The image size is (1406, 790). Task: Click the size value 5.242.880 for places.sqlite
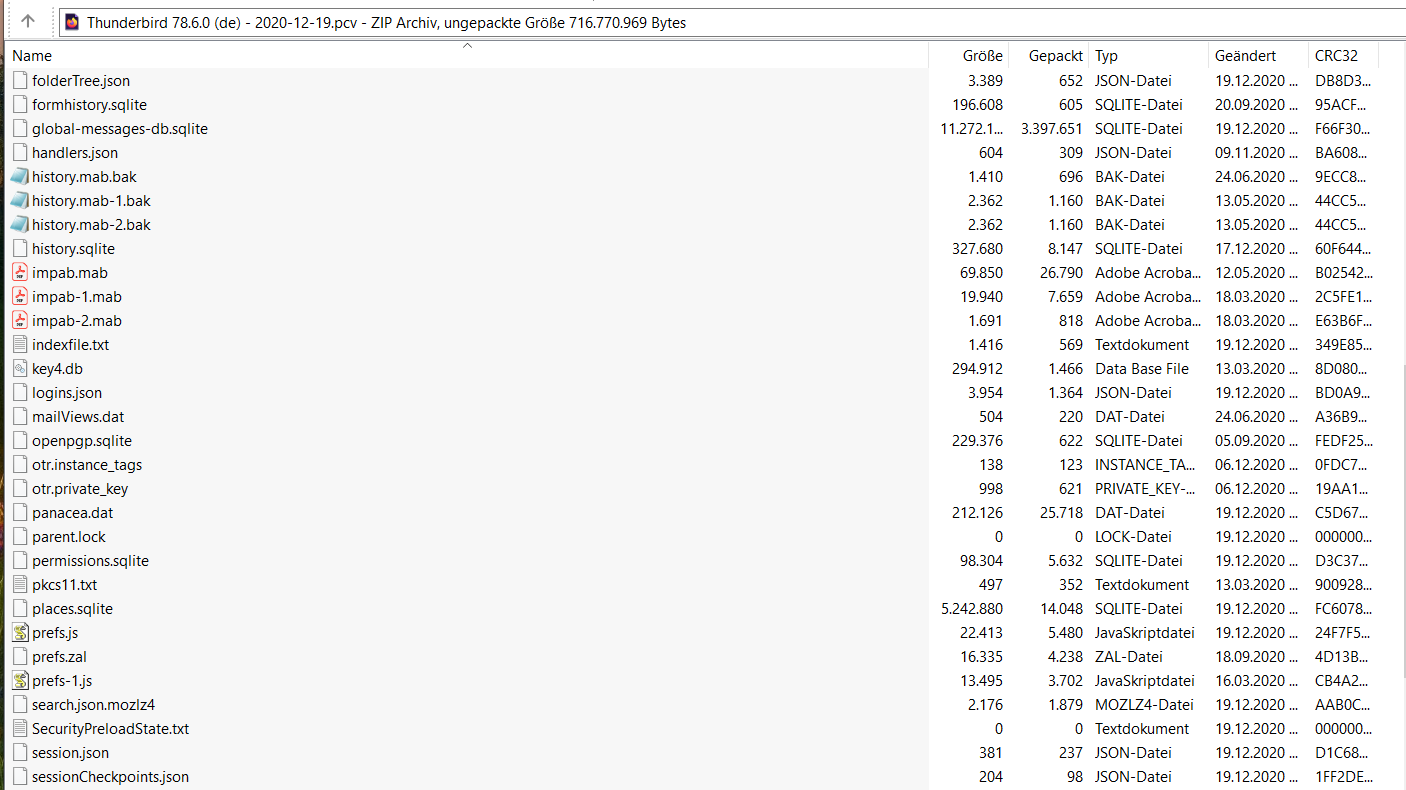pyautogui.click(x=972, y=609)
